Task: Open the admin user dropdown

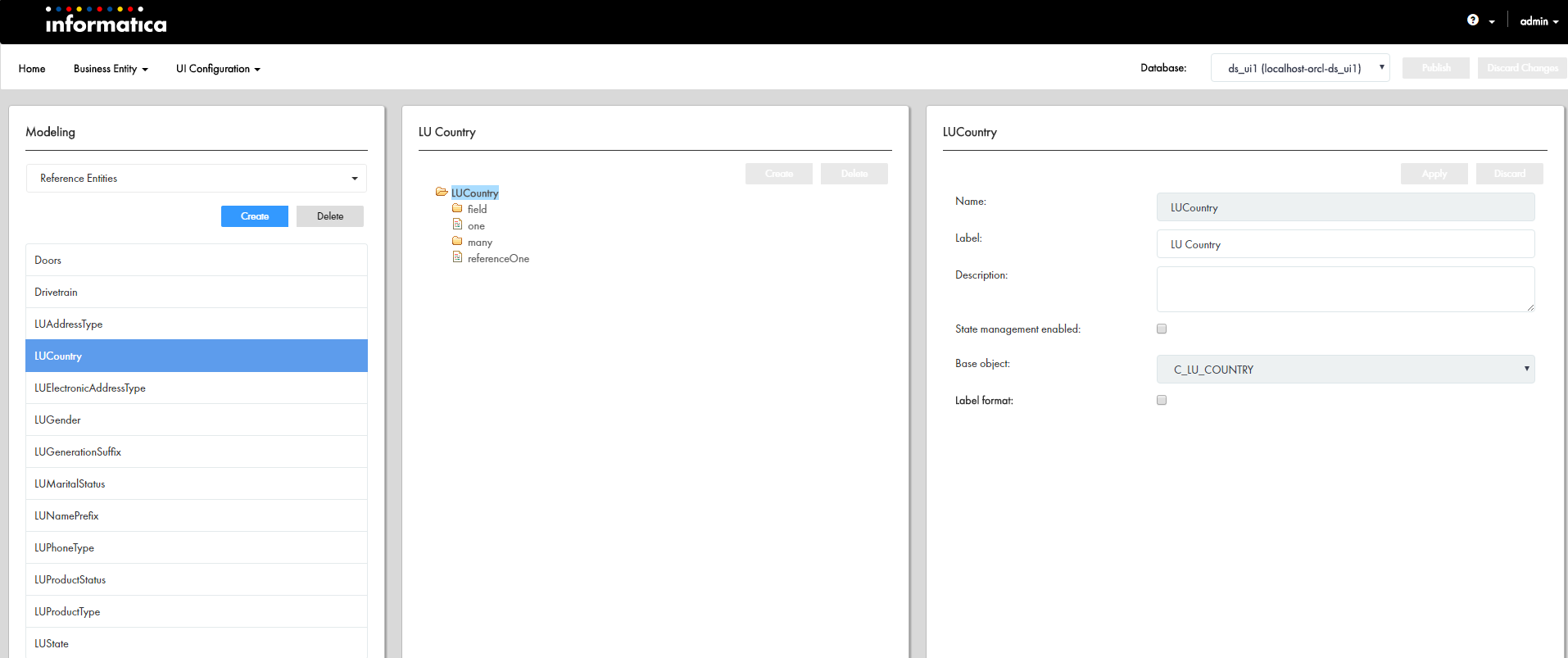Action: (1539, 21)
